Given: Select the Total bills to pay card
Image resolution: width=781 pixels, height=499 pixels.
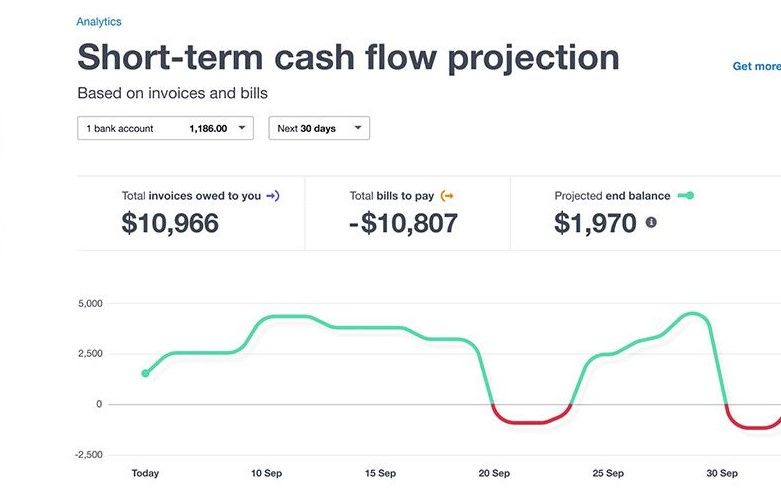Looking at the screenshot, I should click(x=407, y=213).
